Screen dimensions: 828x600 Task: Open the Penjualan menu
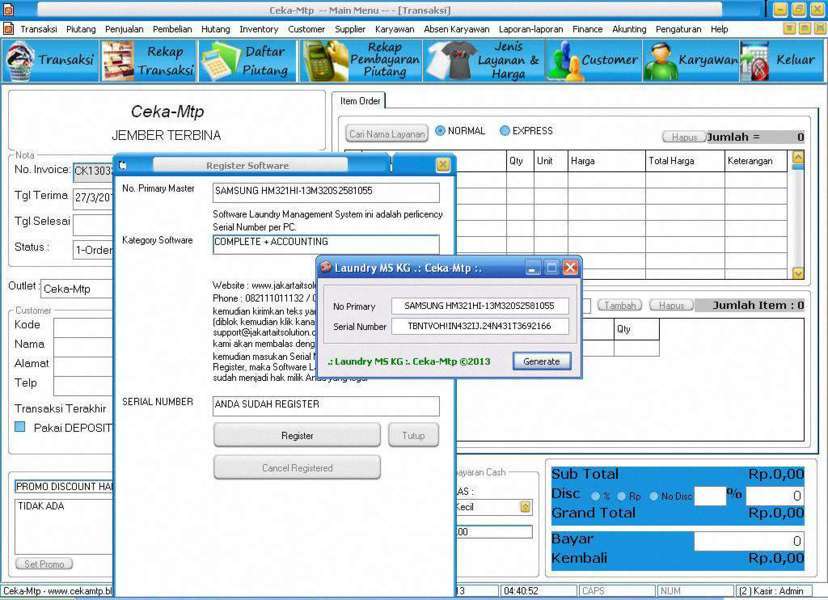[124, 29]
